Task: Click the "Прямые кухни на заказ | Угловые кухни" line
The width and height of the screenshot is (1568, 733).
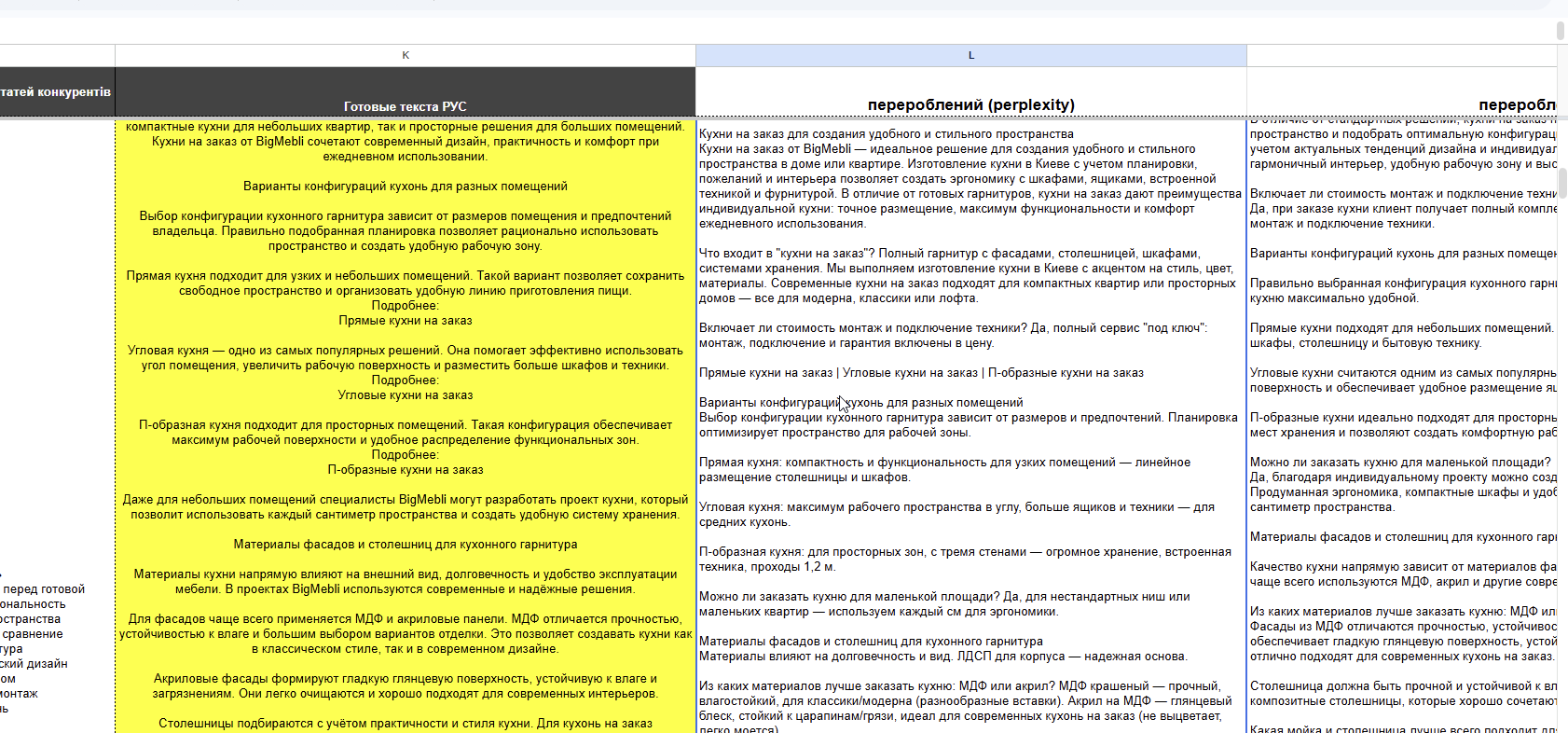Action: tap(921, 373)
